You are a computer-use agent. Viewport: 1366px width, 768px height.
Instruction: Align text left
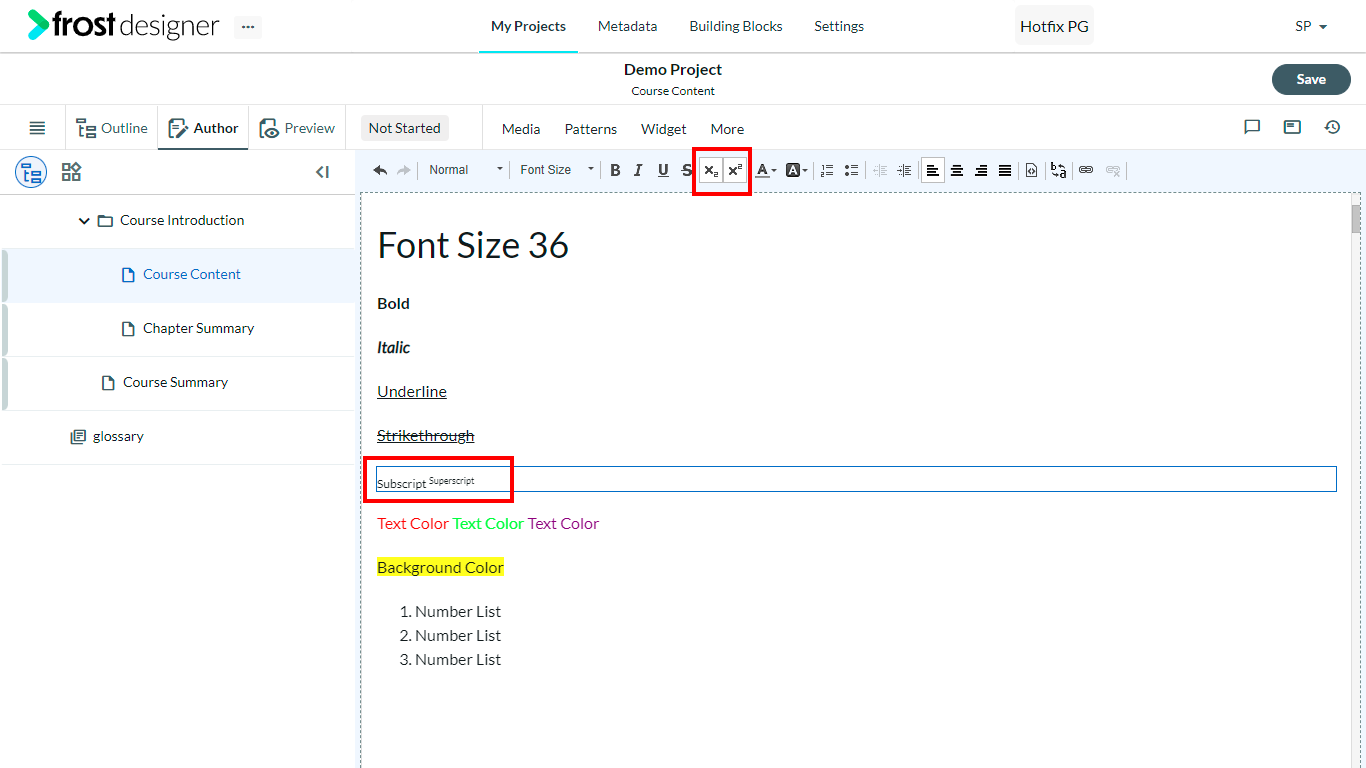pyautogui.click(x=933, y=170)
